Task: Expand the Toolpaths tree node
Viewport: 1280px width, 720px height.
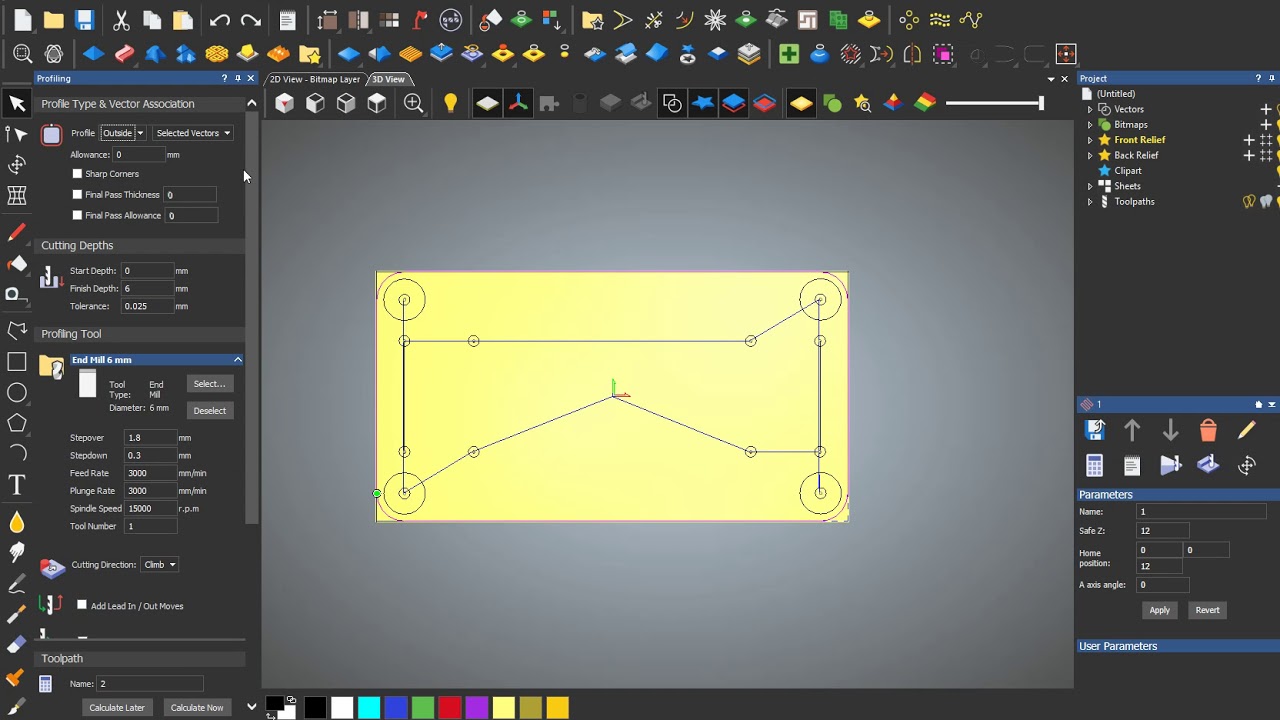Action: 1090,202
